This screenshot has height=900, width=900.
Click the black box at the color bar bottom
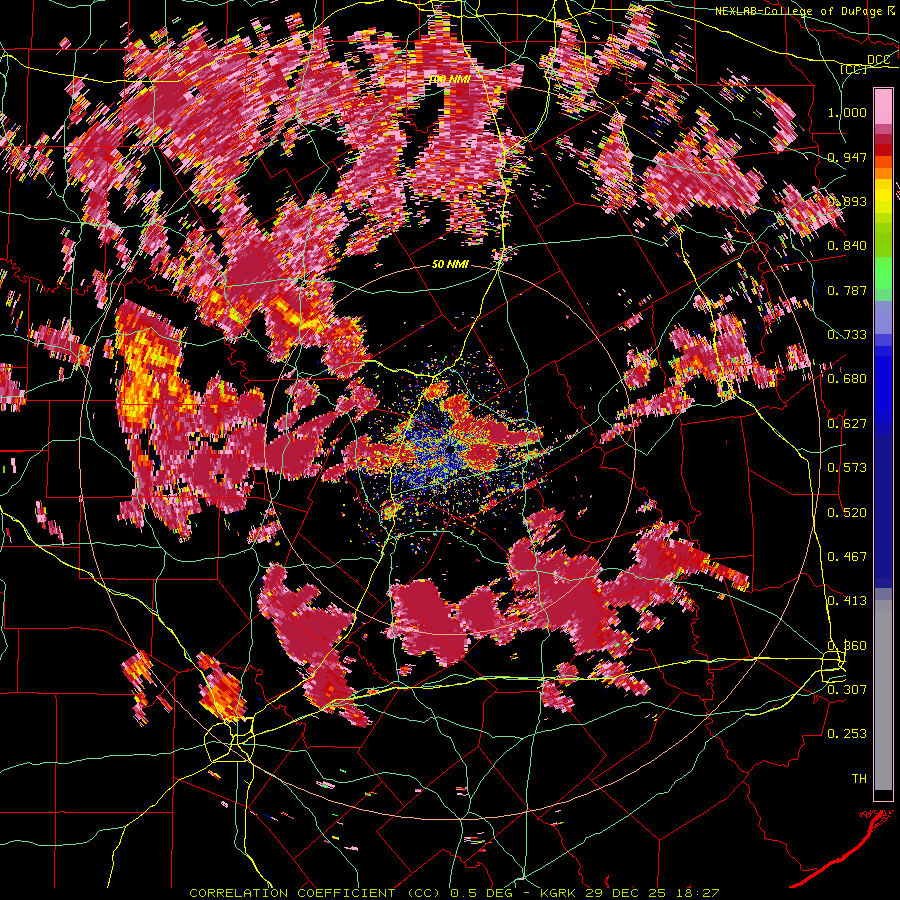(x=883, y=796)
